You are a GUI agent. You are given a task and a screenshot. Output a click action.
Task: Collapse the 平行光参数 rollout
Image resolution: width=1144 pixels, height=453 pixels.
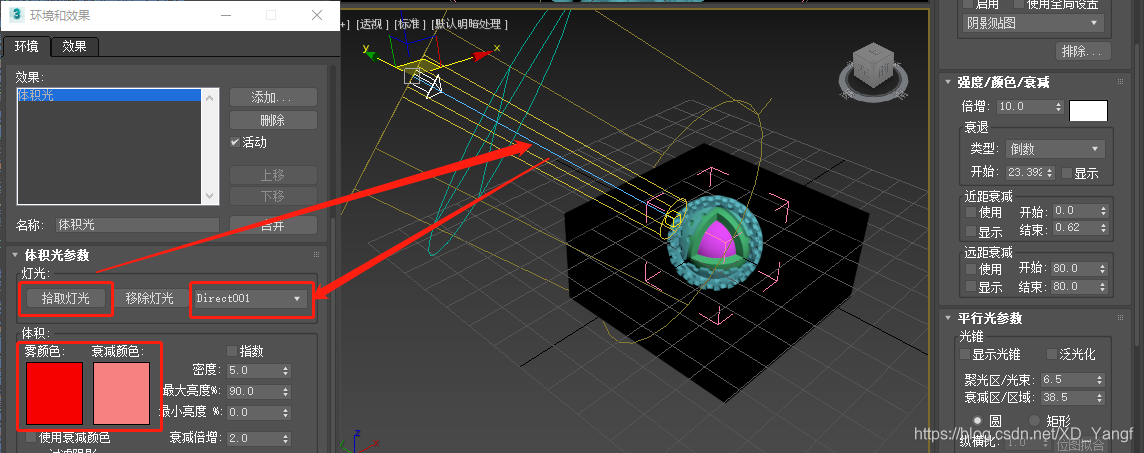point(948,319)
